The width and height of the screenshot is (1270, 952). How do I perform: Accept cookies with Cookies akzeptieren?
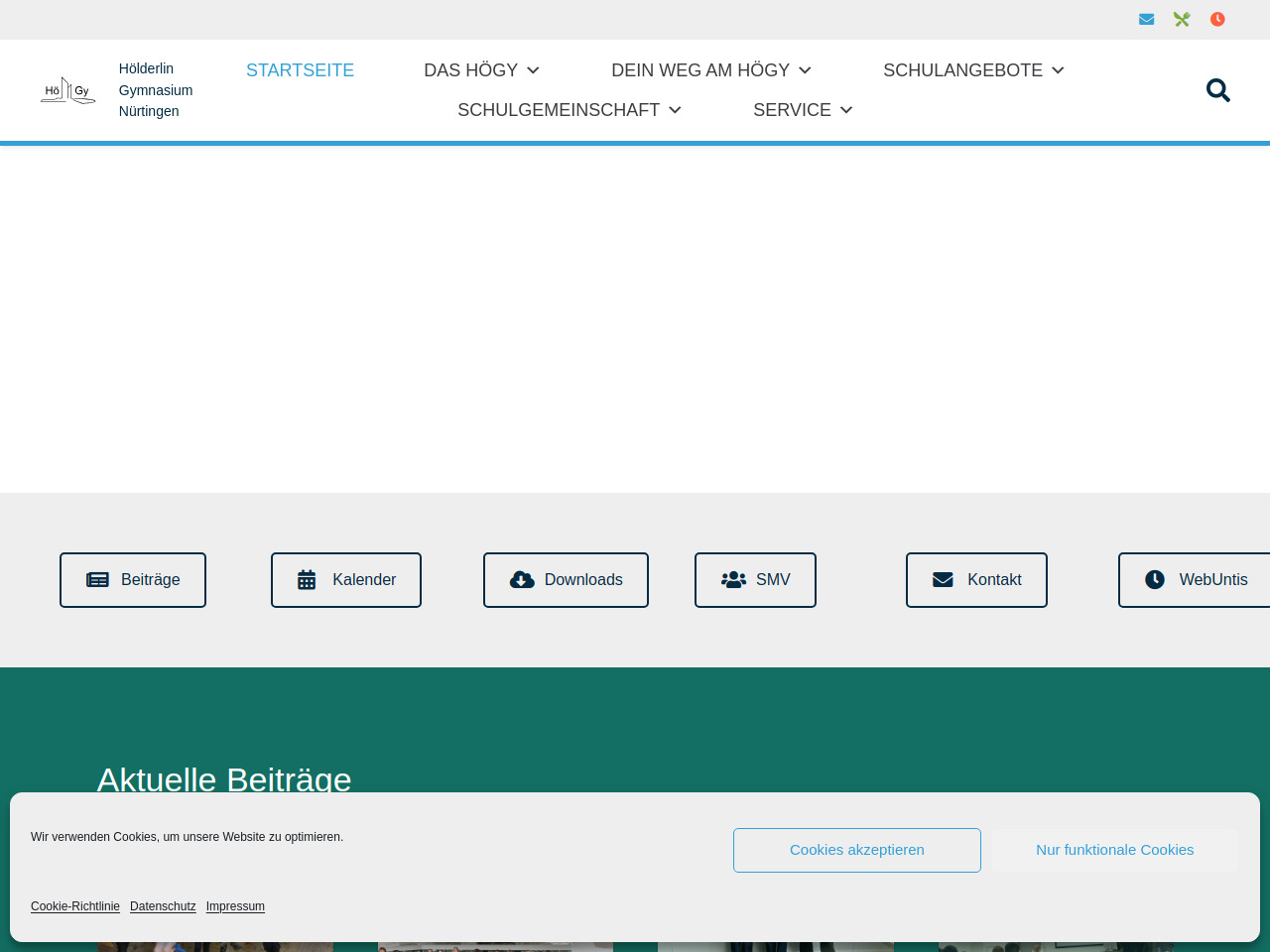click(856, 850)
